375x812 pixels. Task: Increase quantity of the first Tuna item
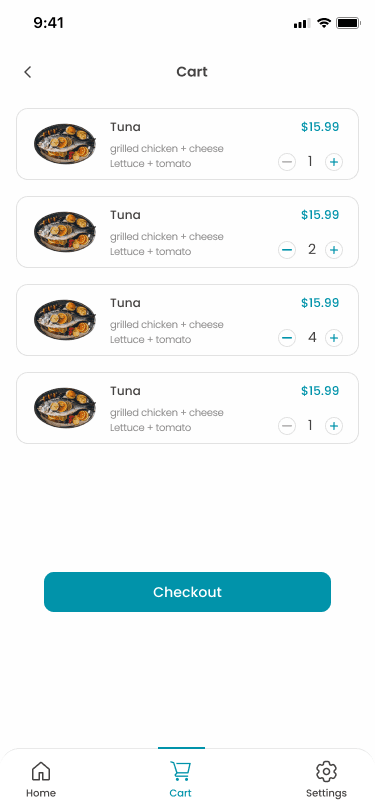(x=334, y=162)
